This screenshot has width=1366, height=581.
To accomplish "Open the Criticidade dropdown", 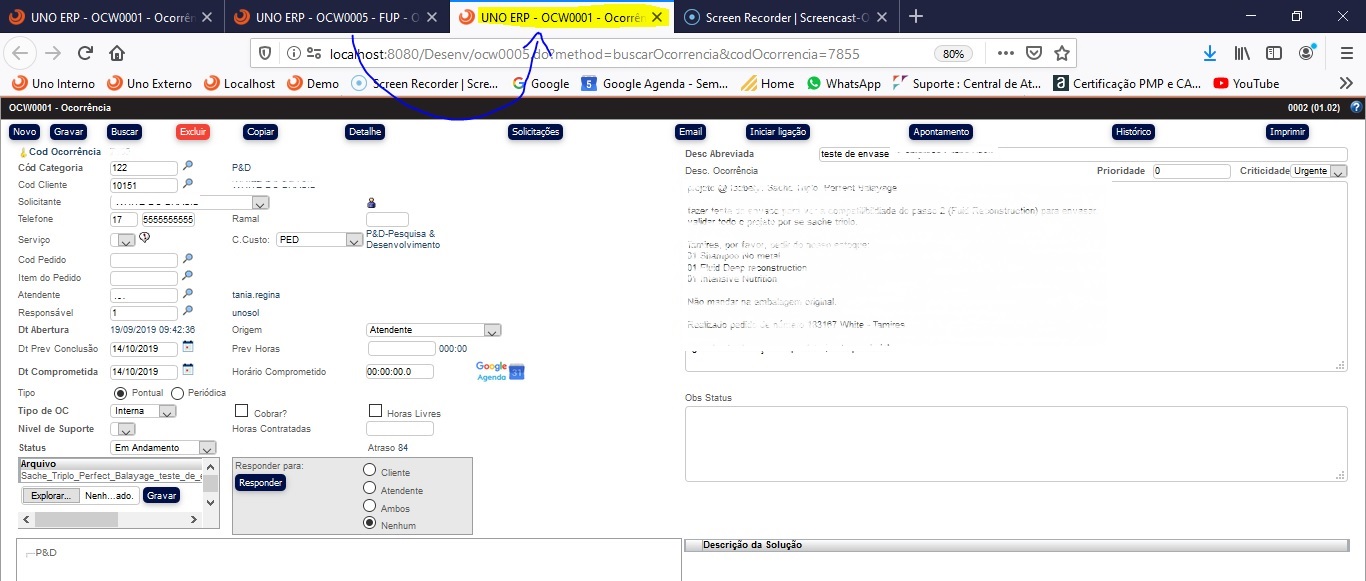I will tap(1338, 171).
